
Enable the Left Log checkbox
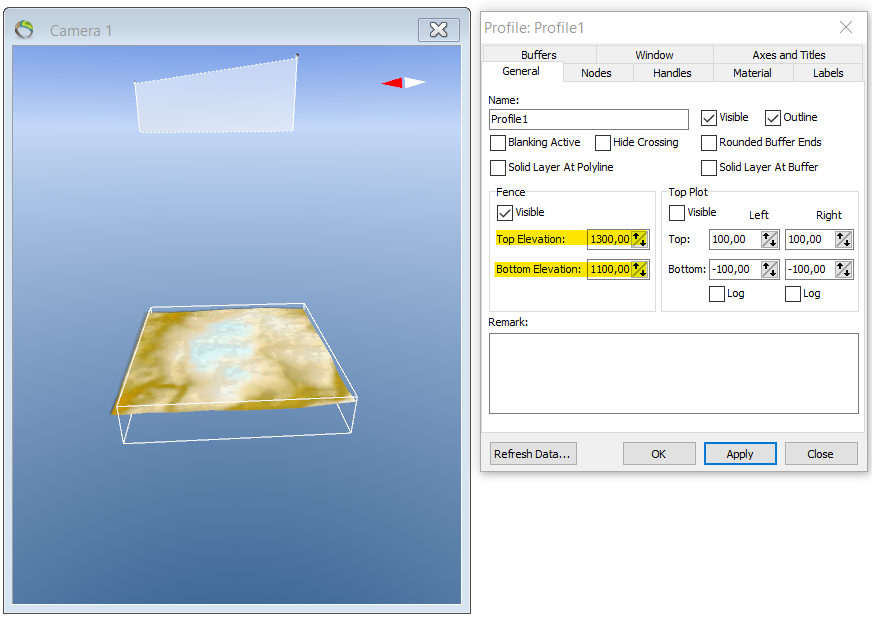pyautogui.click(x=717, y=294)
